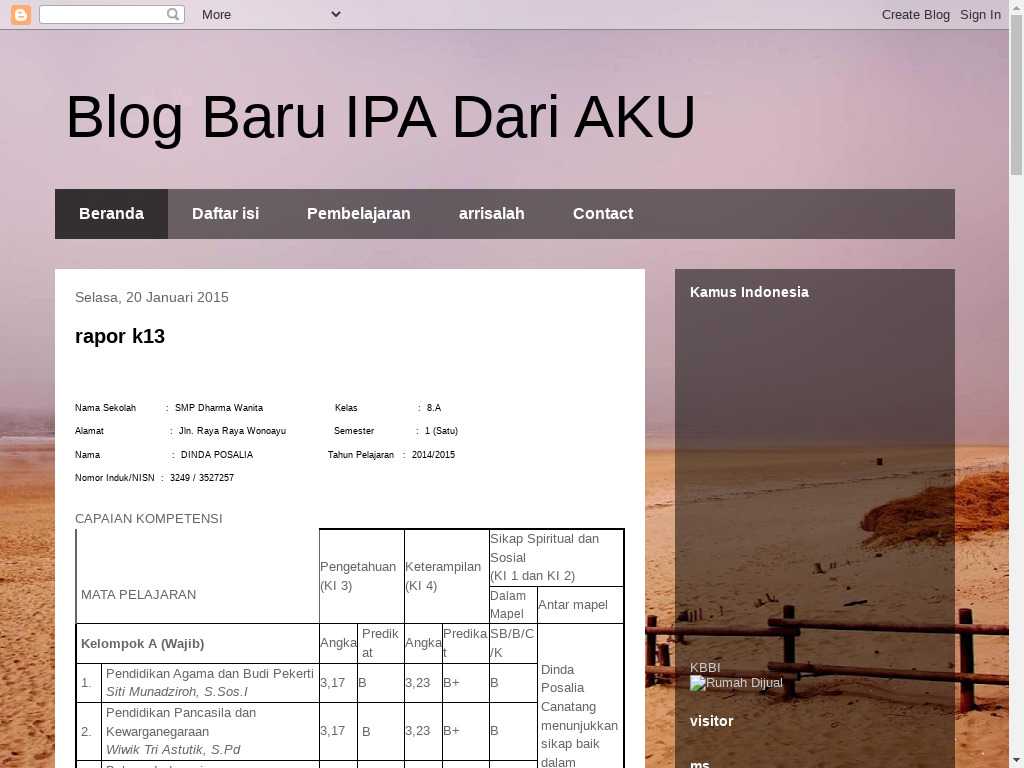Click the Create Blog link
This screenshot has width=1024, height=768.
[x=915, y=14]
